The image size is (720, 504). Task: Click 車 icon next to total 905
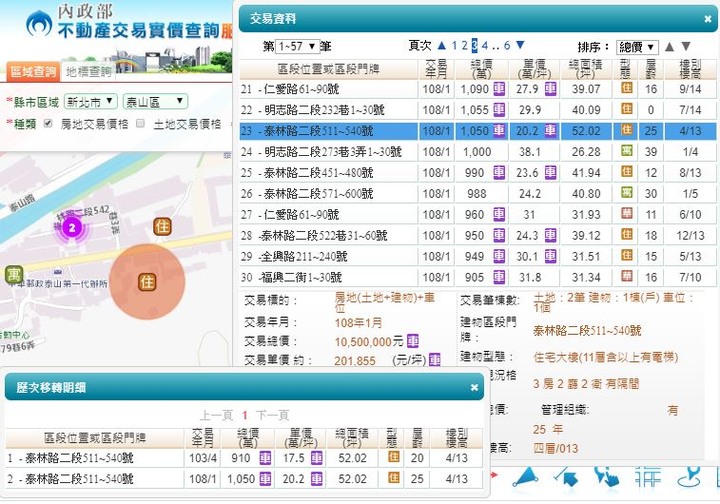[x=499, y=277]
